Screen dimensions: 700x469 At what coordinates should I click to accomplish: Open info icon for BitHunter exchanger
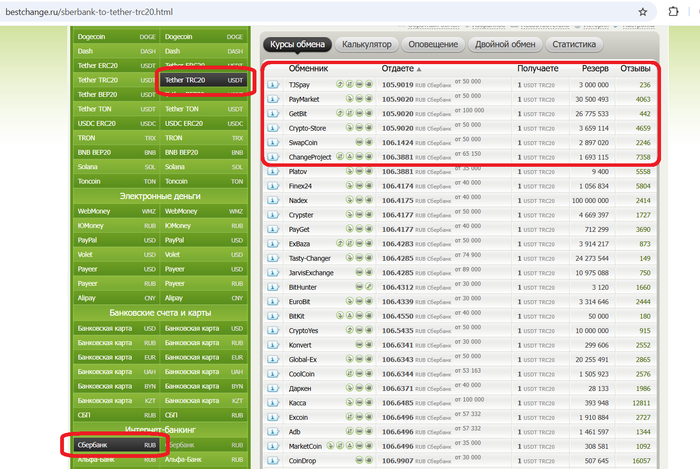pos(273,287)
